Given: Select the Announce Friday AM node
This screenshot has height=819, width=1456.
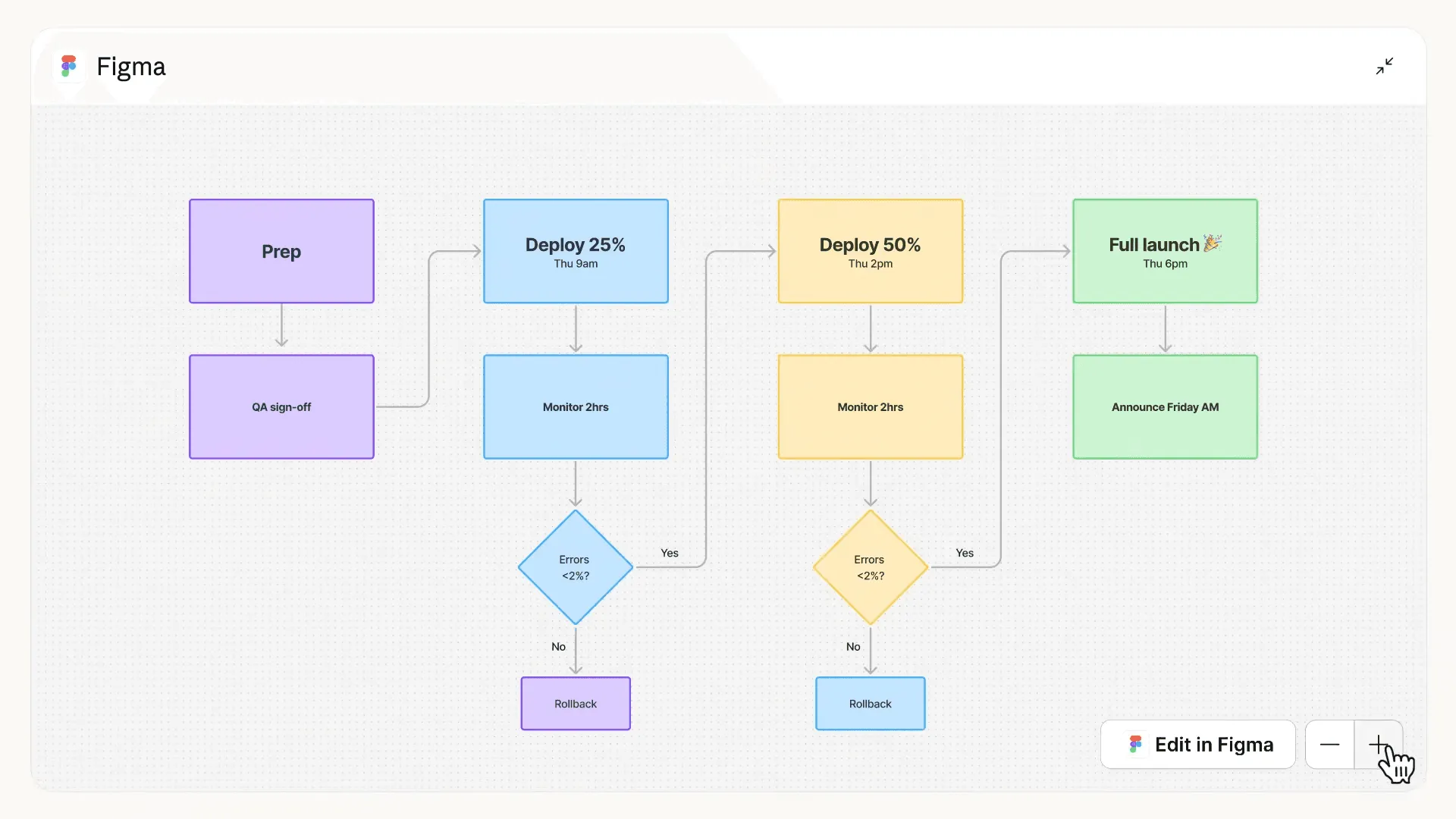Looking at the screenshot, I should (x=1164, y=406).
